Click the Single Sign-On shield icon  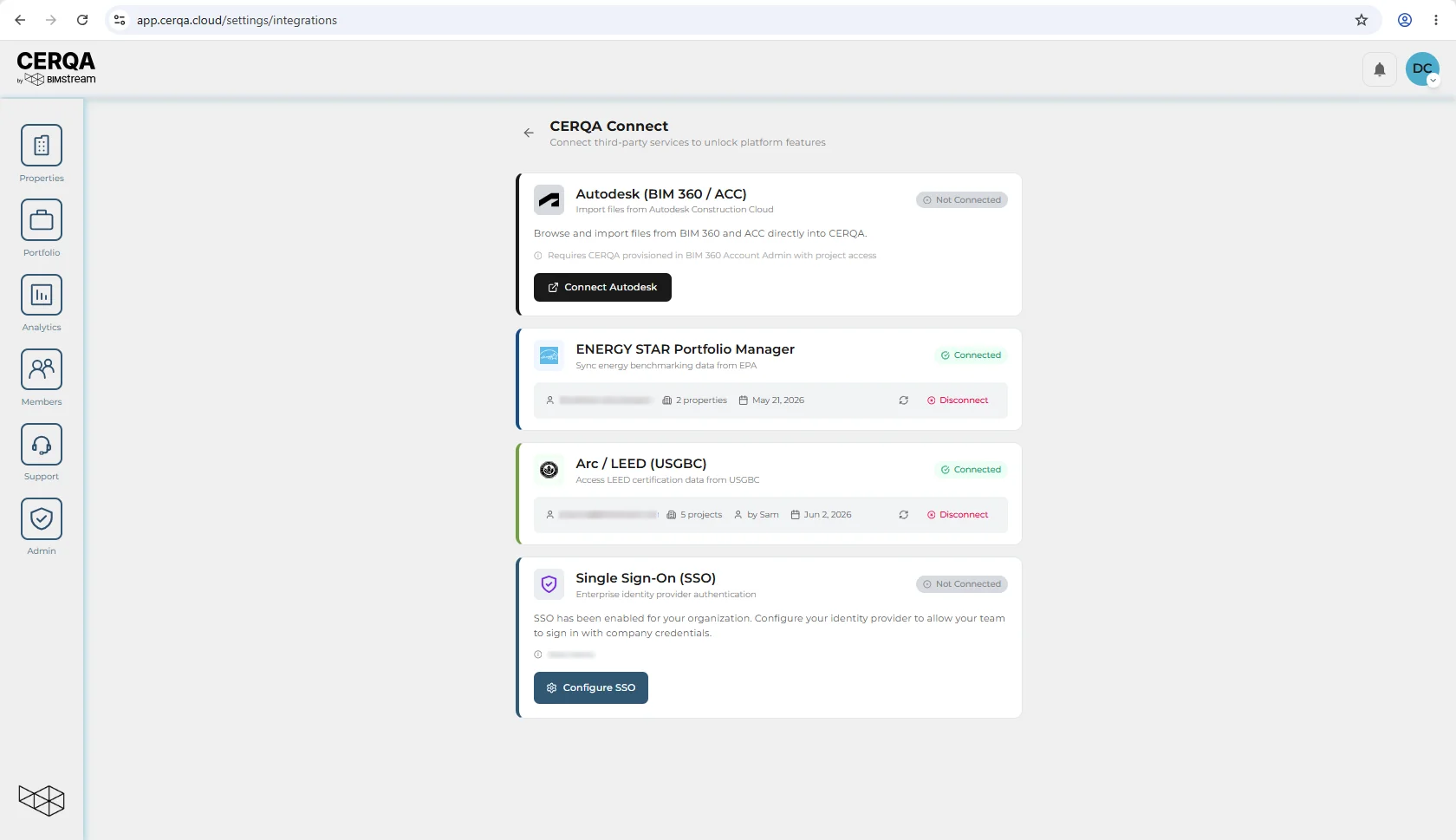pos(549,584)
